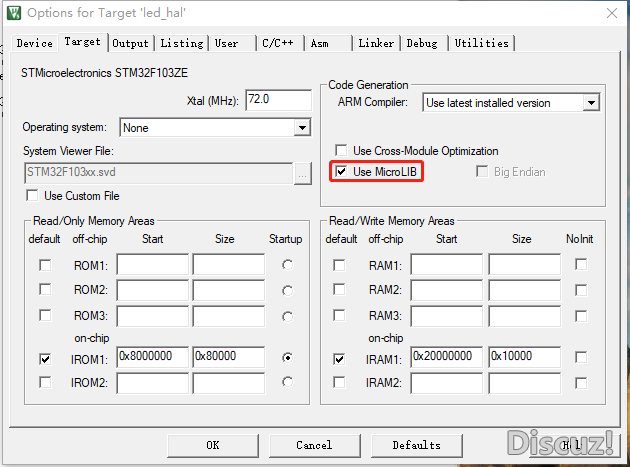This screenshot has height=467, width=630.
Task: Click the ROM2 Start address field
Action: (152, 290)
